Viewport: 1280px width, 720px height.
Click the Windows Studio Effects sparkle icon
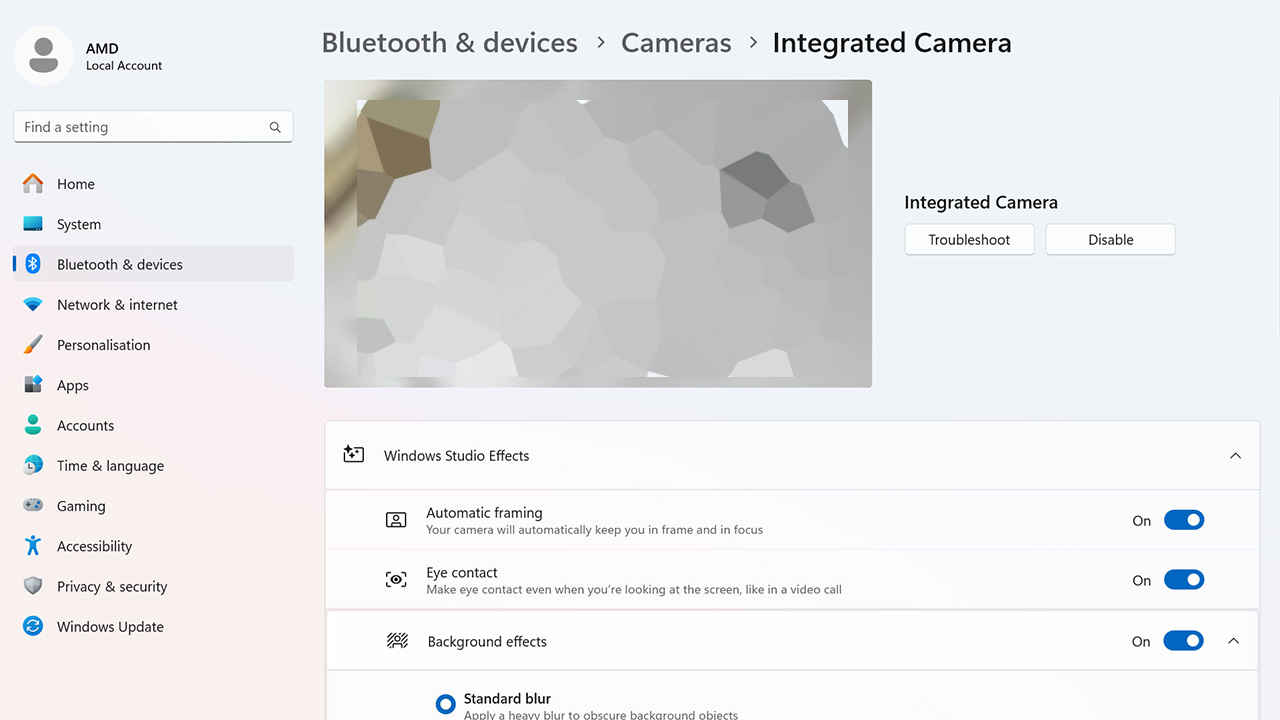(x=353, y=455)
